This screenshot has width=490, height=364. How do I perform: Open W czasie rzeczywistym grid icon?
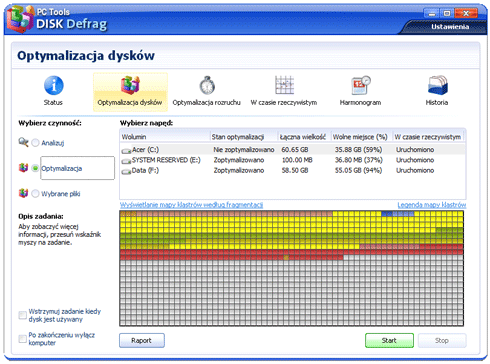point(284,85)
